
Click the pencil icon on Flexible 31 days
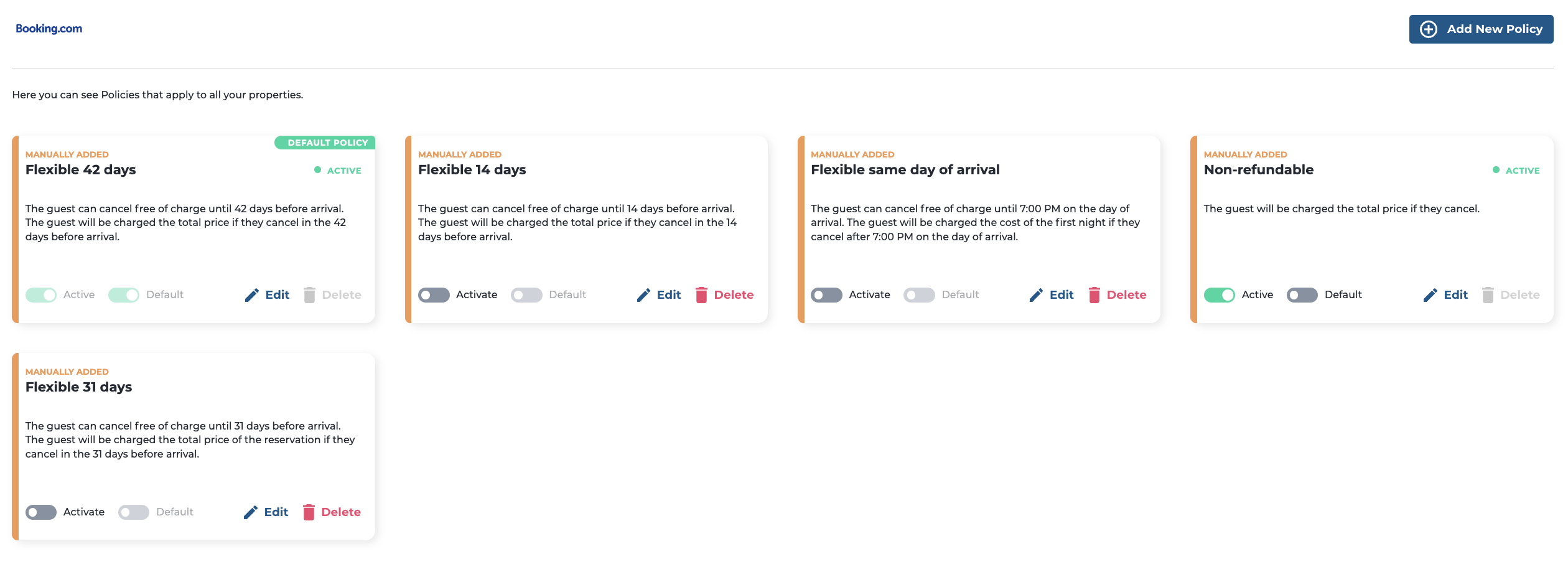point(251,512)
